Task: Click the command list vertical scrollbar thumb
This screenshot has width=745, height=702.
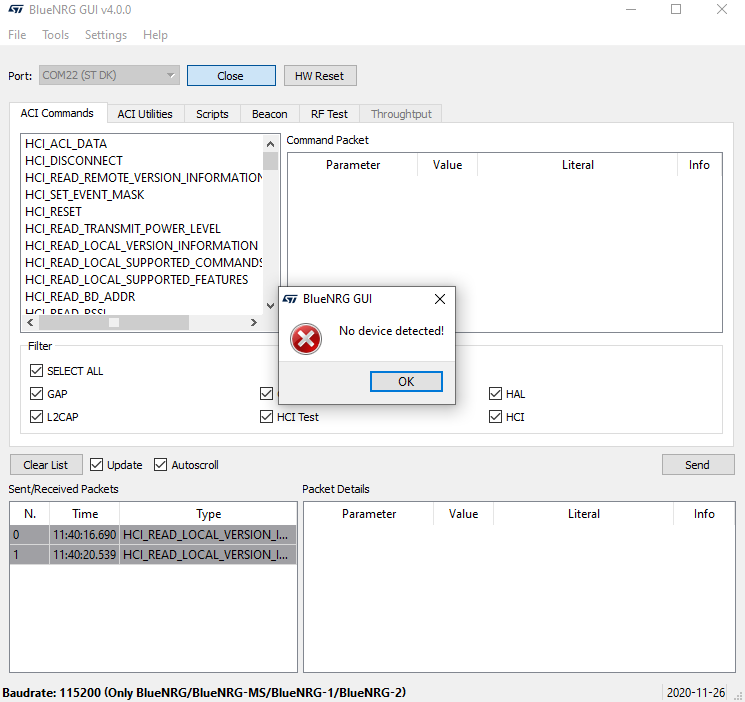Action: 270,161
